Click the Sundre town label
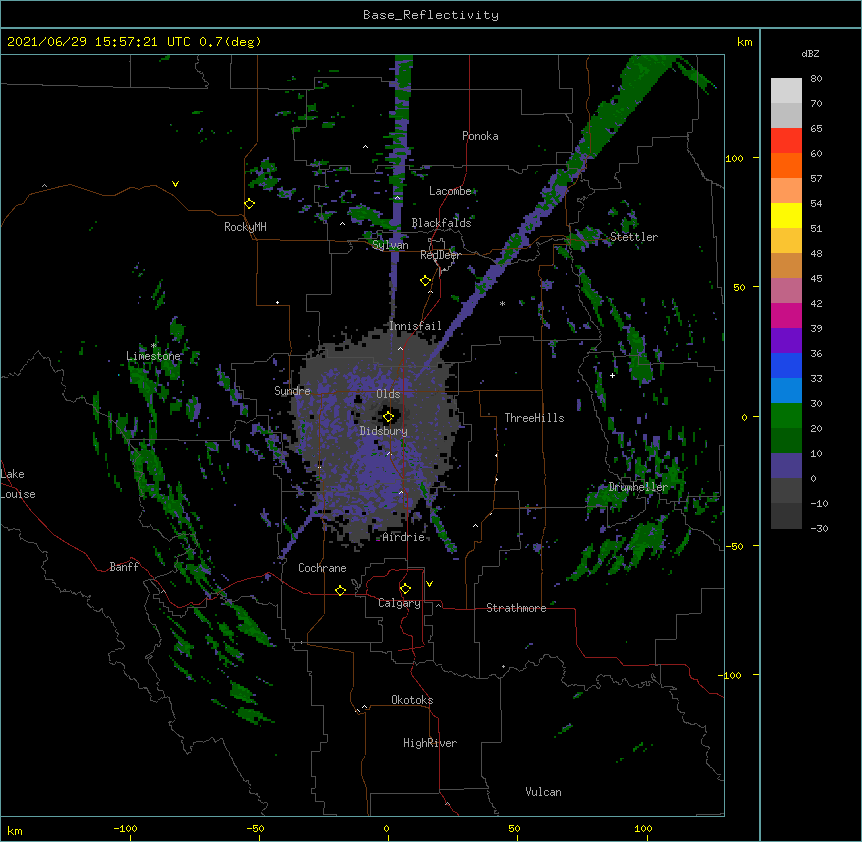 (292, 391)
